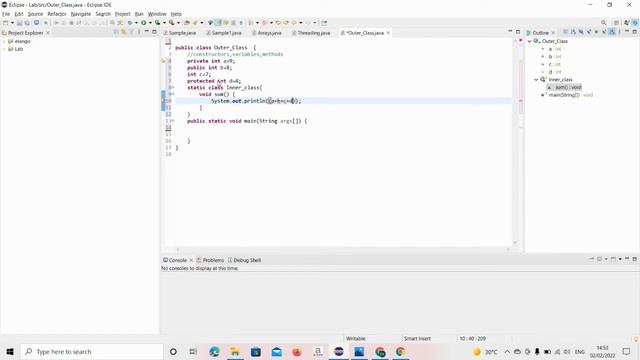Close the Outer_Class.java editor tab

tap(388, 33)
